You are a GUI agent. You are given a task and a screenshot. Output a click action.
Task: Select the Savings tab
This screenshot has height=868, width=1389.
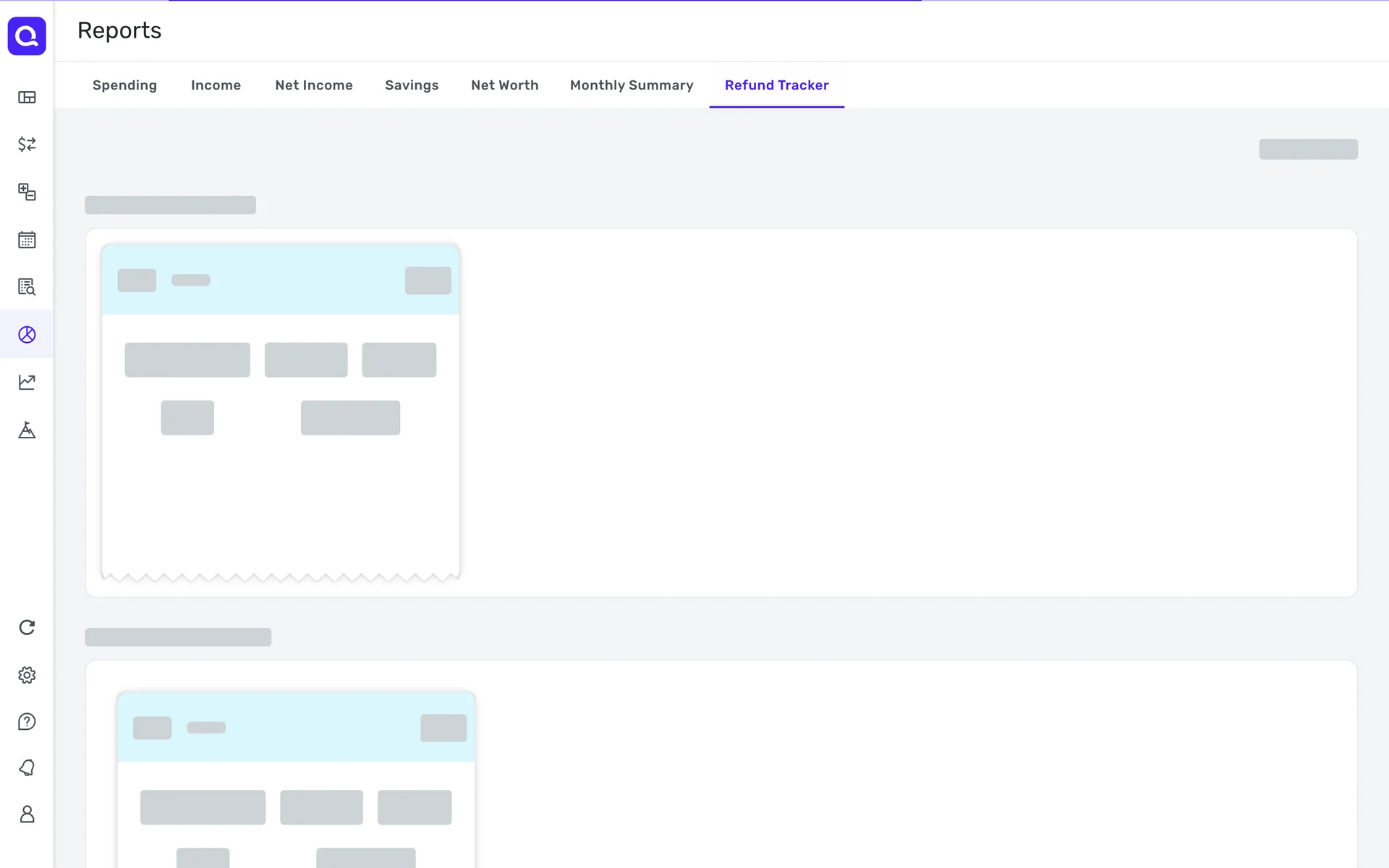(x=412, y=85)
